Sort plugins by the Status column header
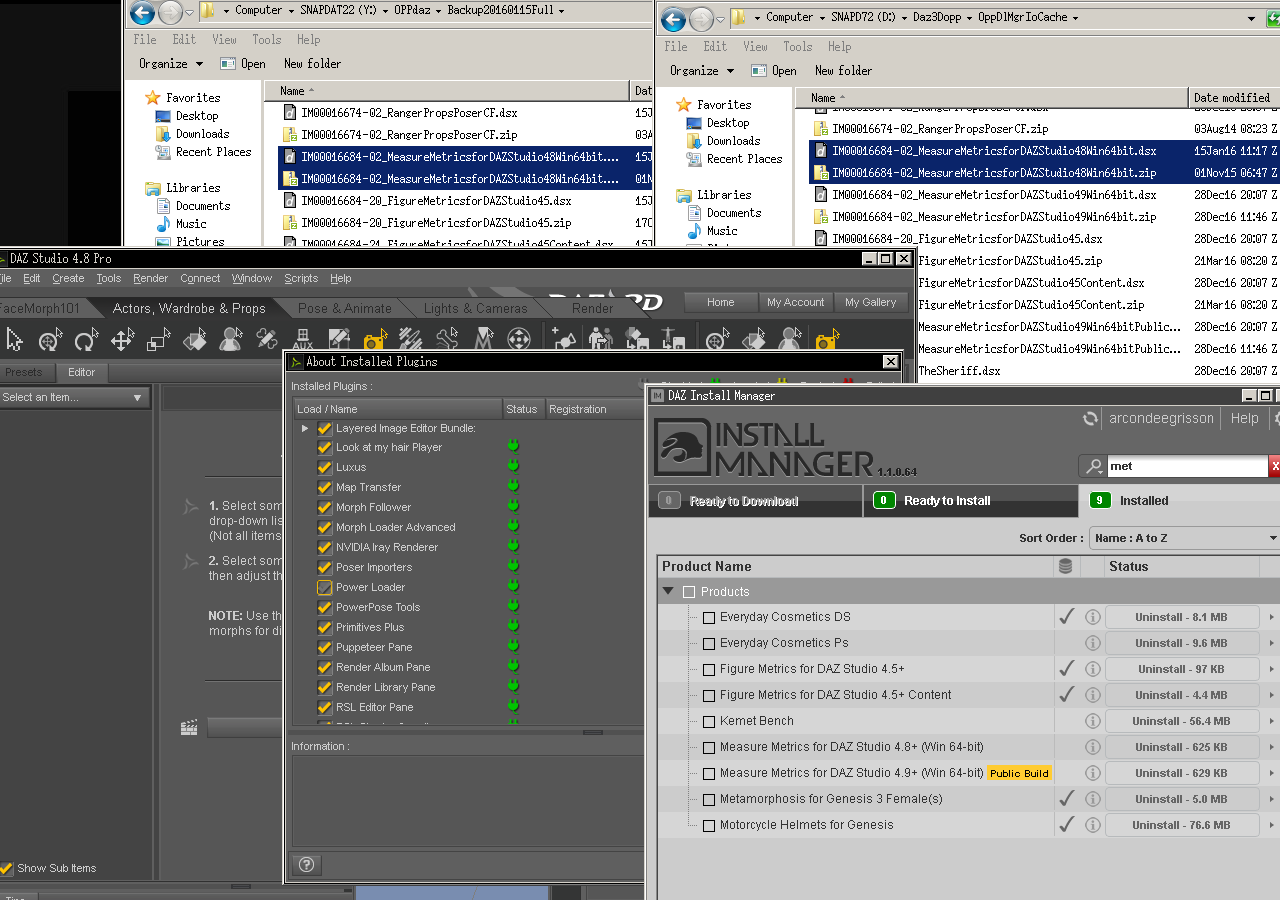The width and height of the screenshot is (1280, 900). click(522, 409)
